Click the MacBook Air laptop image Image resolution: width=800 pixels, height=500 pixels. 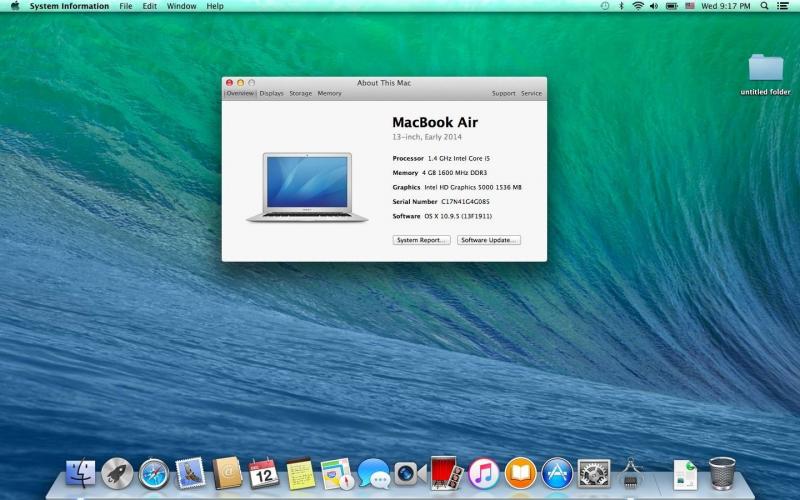[307, 187]
